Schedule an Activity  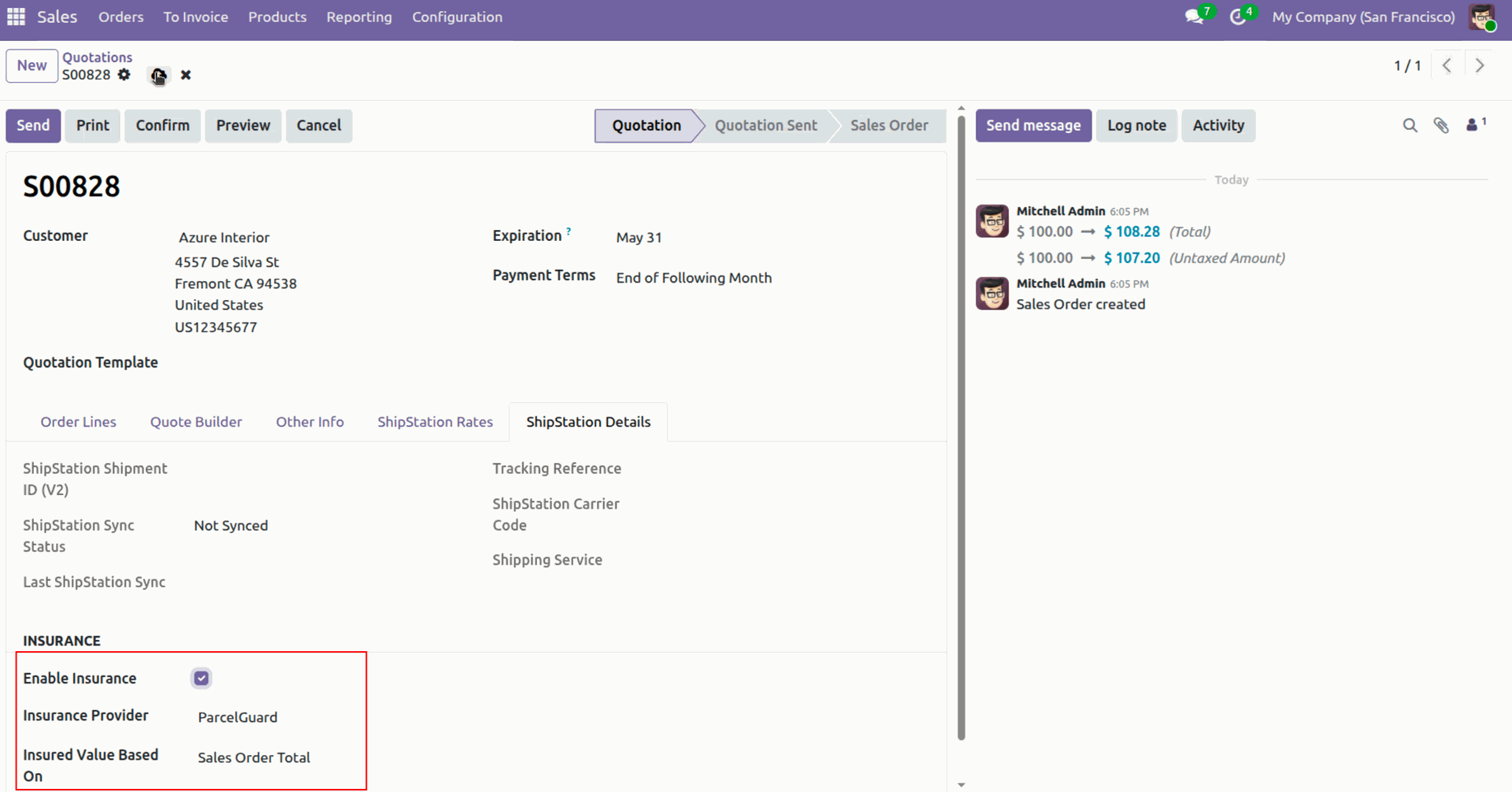[x=1218, y=126]
